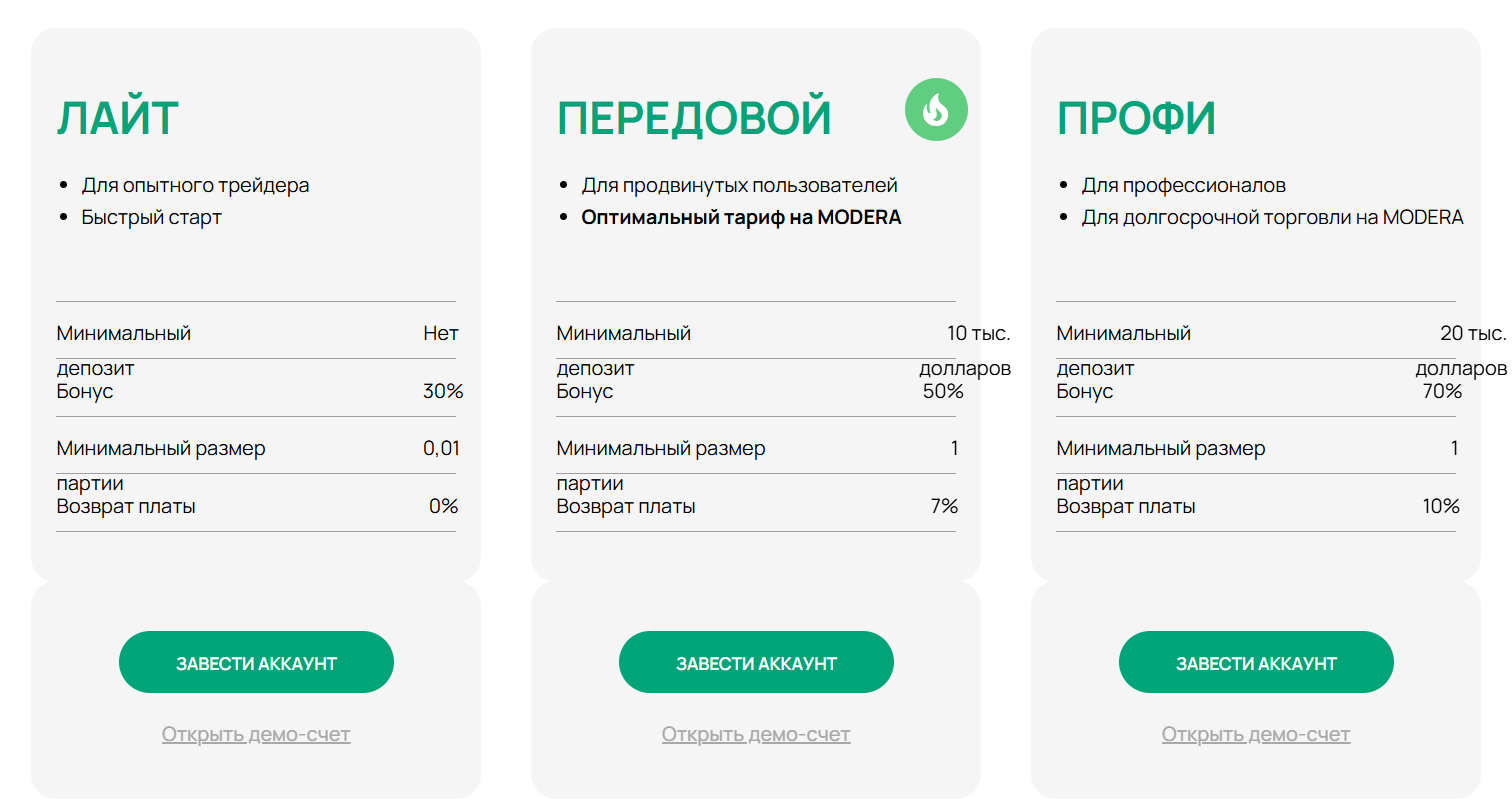Click the ПРОФИ plan heading
Viewport: 1512px width, 811px height.
click(1136, 118)
